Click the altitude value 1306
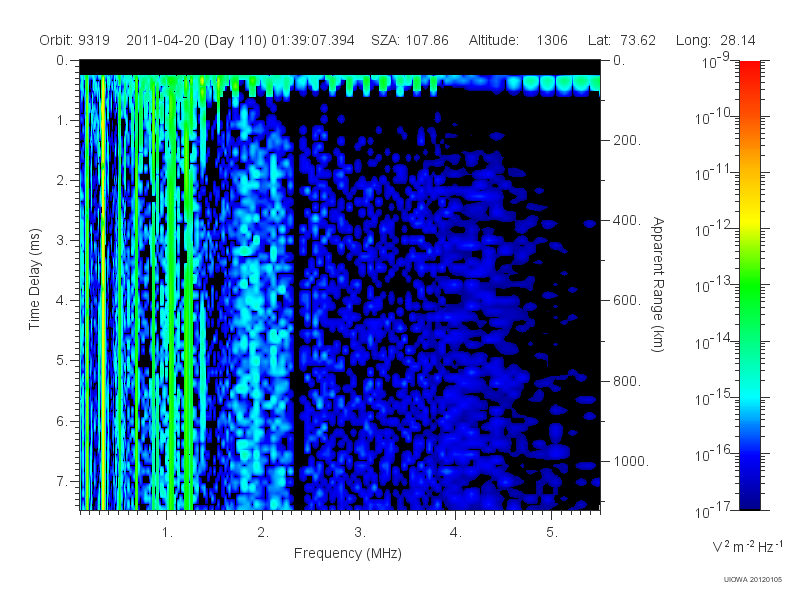 click(552, 40)
